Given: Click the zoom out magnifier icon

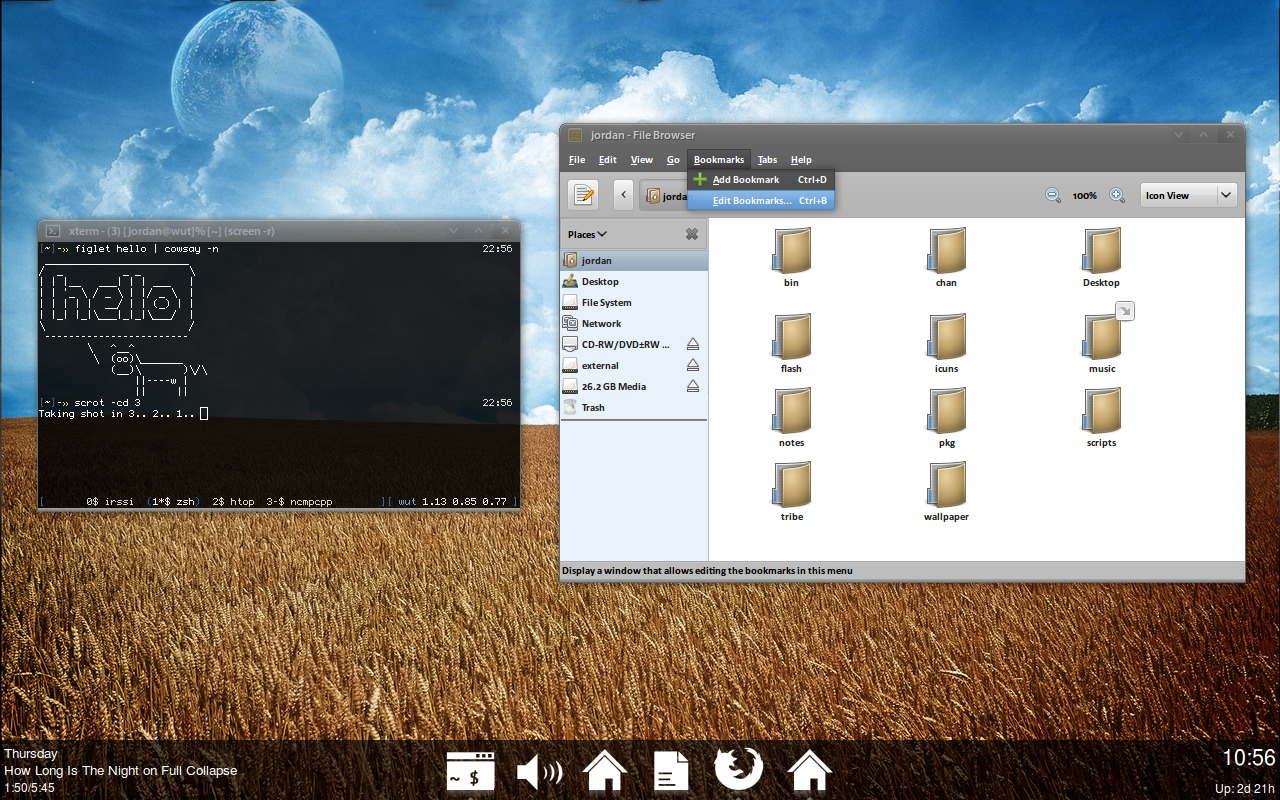Looking at the screenshot, I should pyautogui.click(x=1053, y=195).
